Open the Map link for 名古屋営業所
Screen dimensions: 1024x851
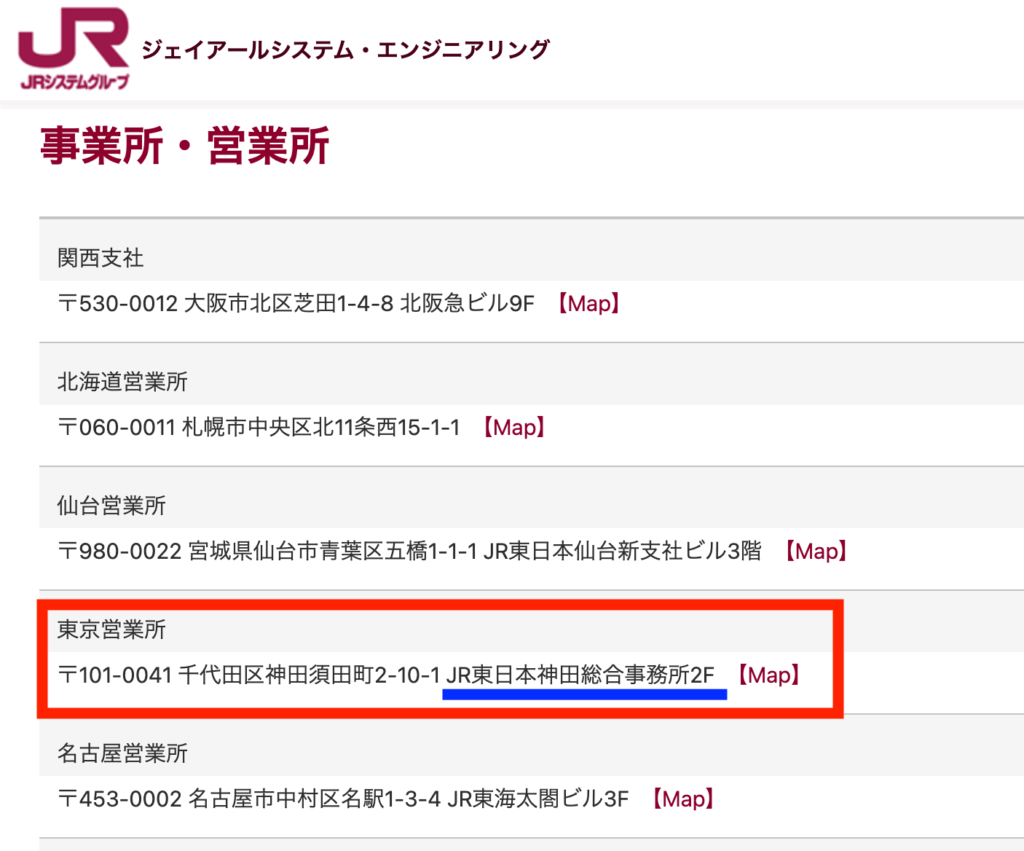click(x=683, y=799)
